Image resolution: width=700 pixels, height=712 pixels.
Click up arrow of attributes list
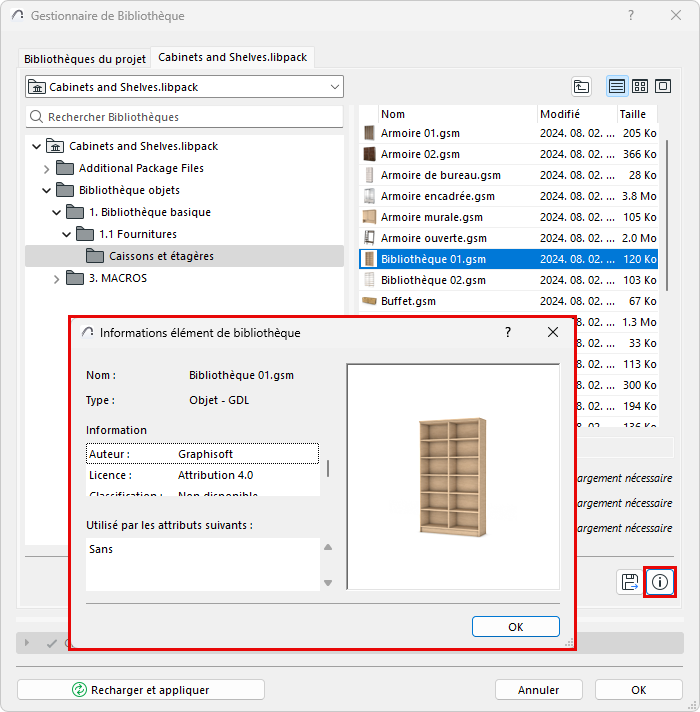pos(328,547)
